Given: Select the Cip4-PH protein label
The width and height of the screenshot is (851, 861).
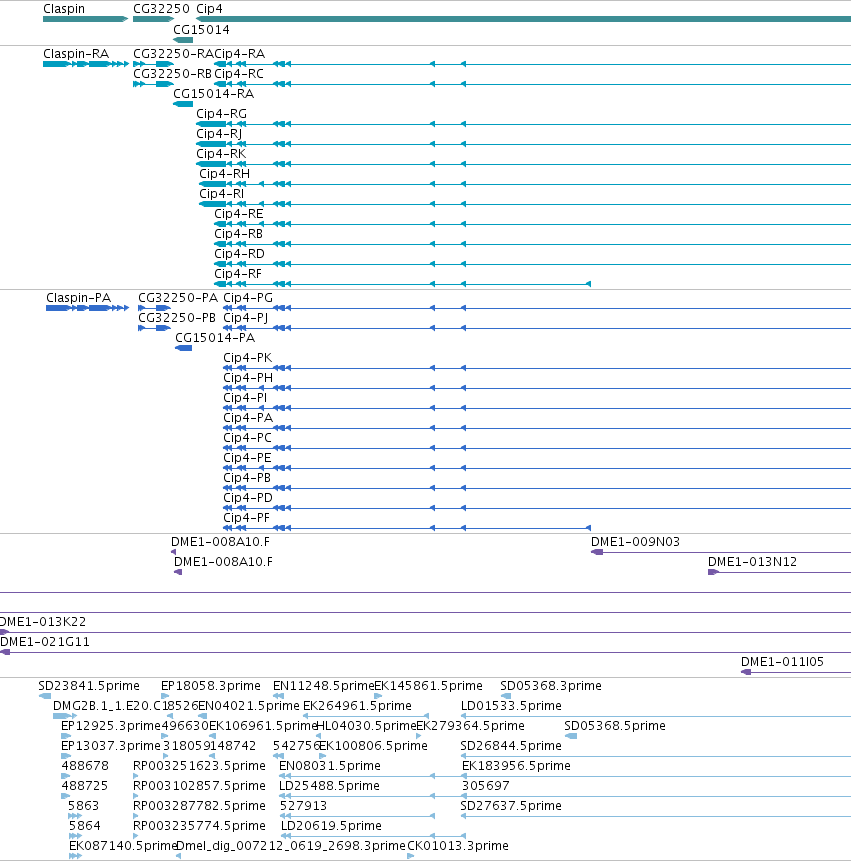Looking at the screenshot, I should tap(248, 378).
